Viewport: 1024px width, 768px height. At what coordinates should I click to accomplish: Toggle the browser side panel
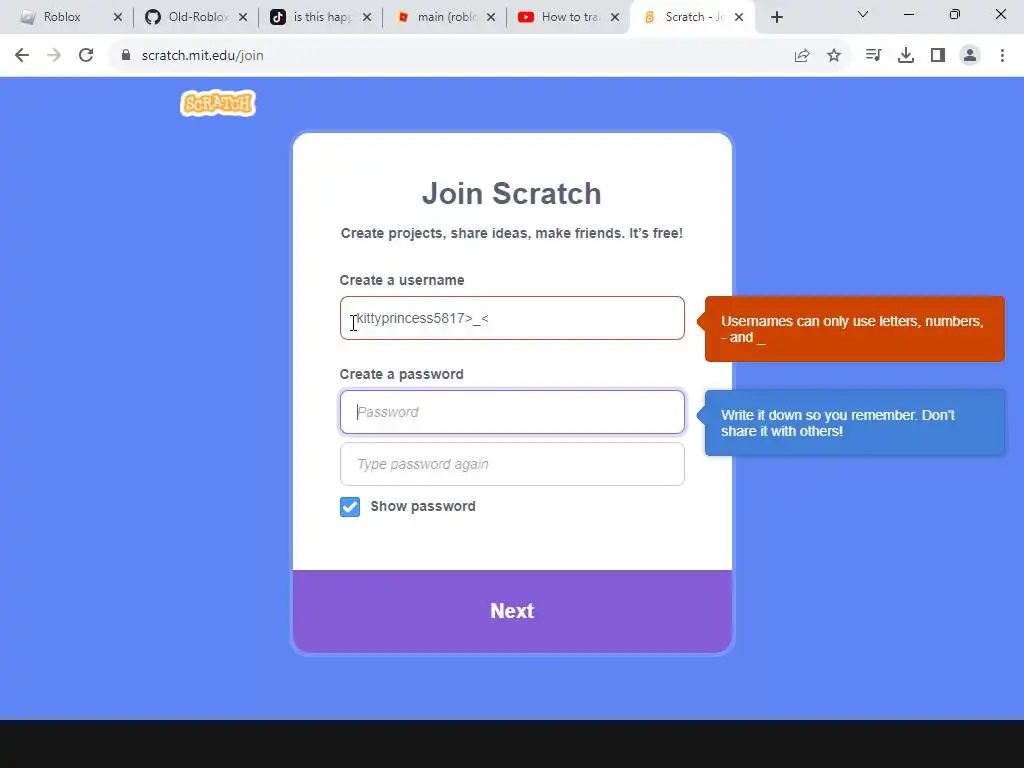pos(938,56)
